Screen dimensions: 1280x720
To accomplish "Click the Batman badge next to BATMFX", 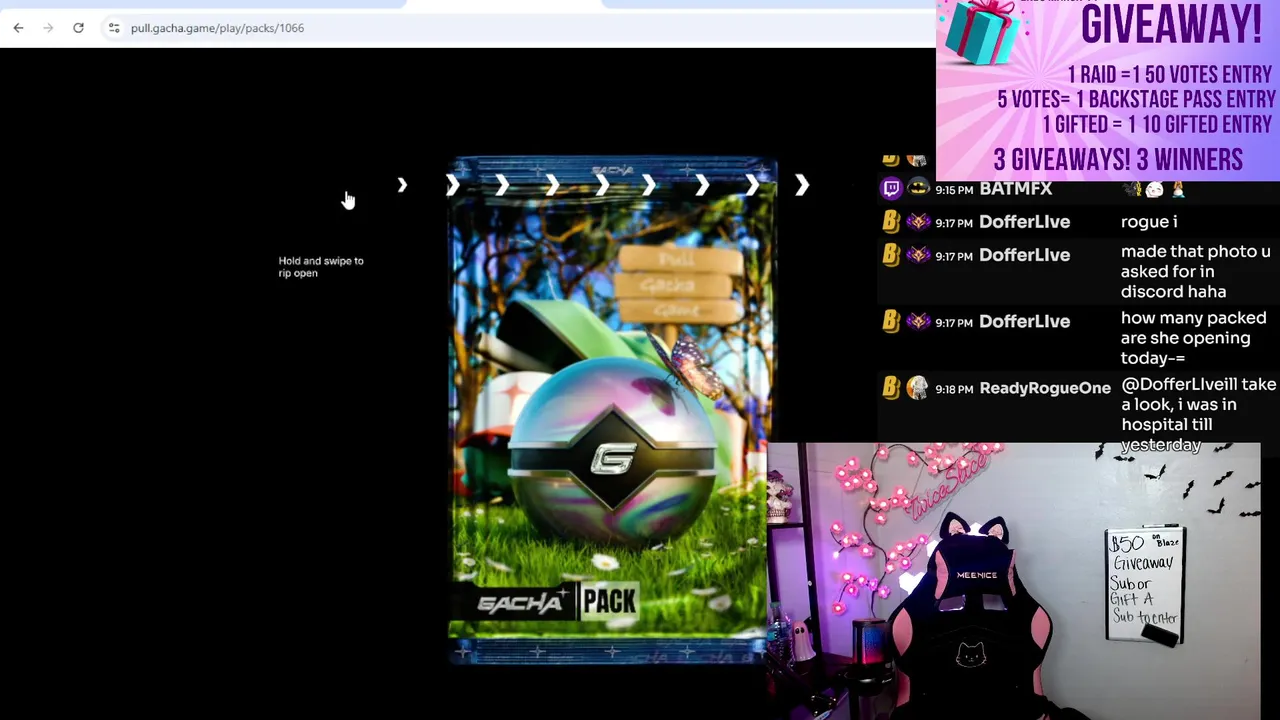I will 918,188.
